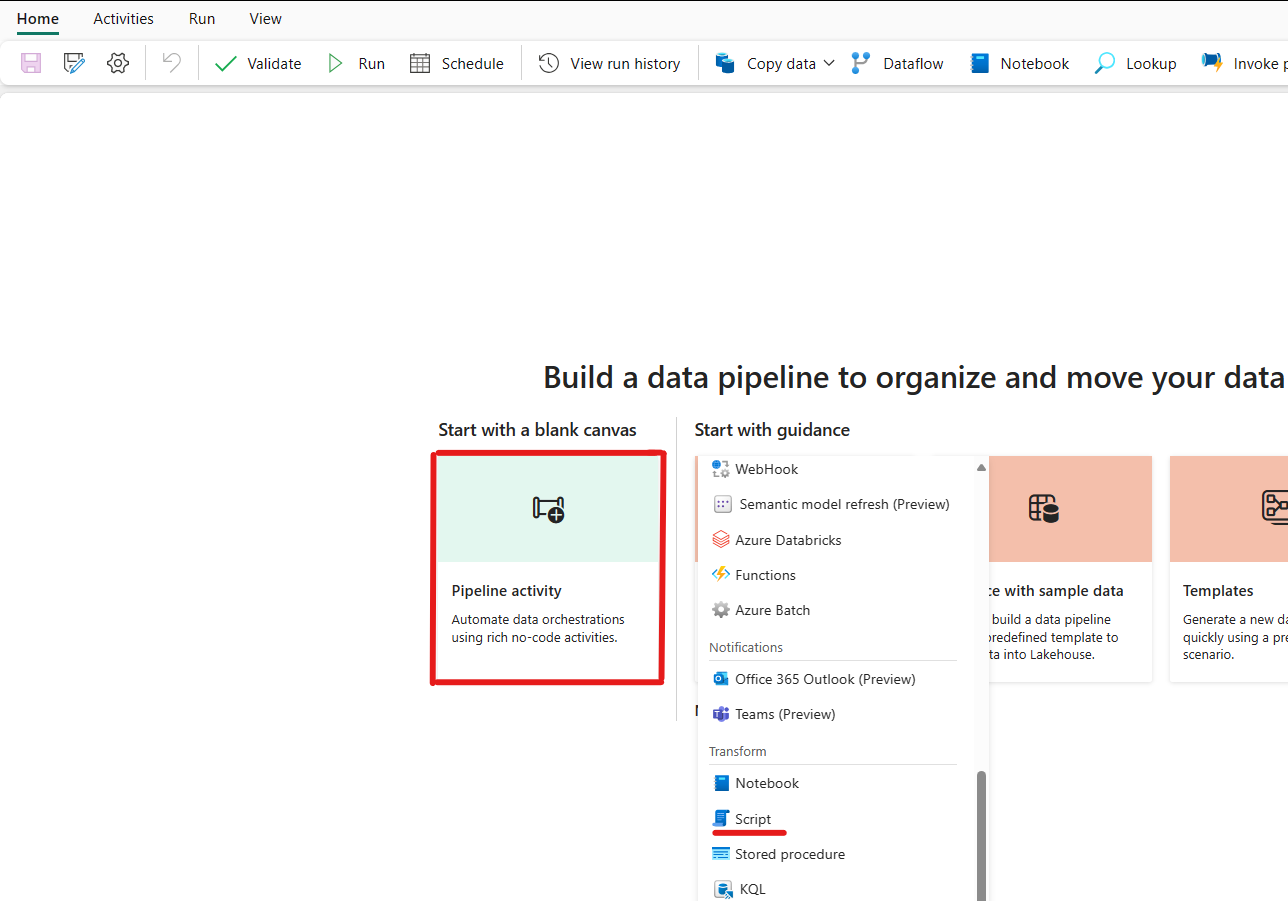This screenshot has height=901, width=1288.
Task: Click the Azure Batch gear icon
Action: (721, 610)
